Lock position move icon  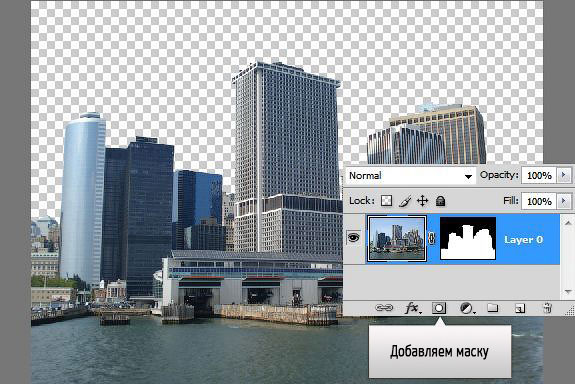pyautogui.click(x=423, y=201)
